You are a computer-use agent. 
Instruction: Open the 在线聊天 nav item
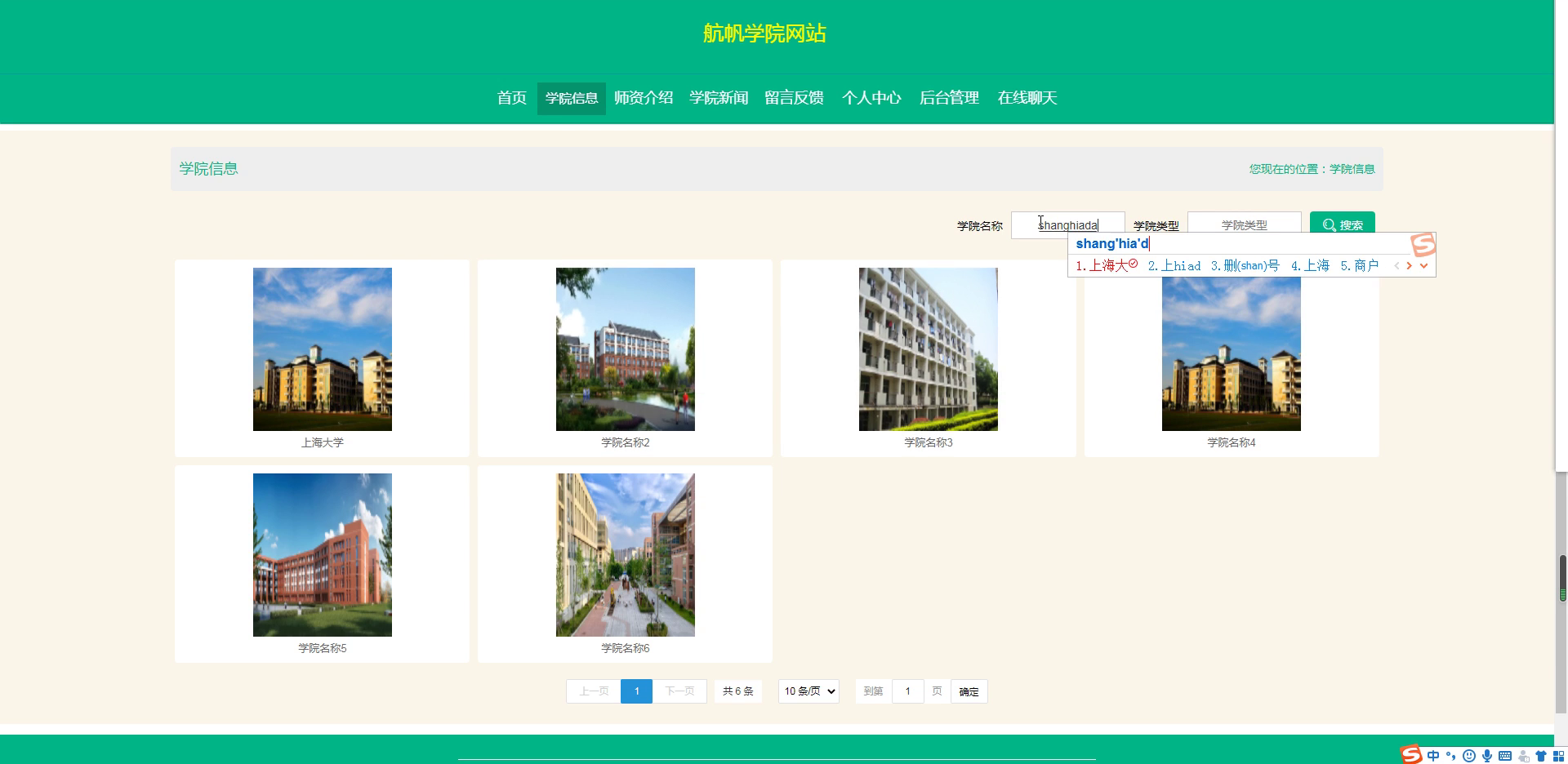1027,98
